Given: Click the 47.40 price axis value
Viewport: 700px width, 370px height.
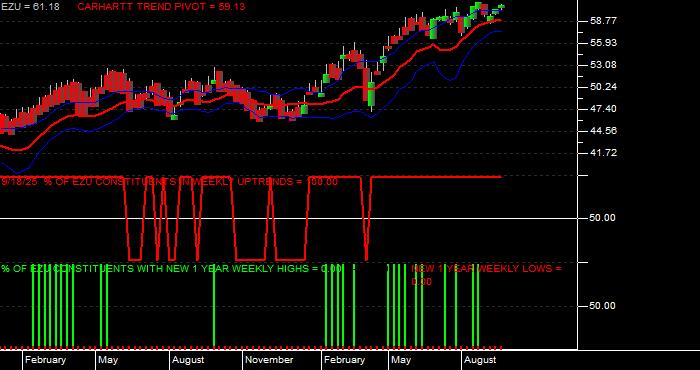Looking at the screenshot, I should pos(603,109).
